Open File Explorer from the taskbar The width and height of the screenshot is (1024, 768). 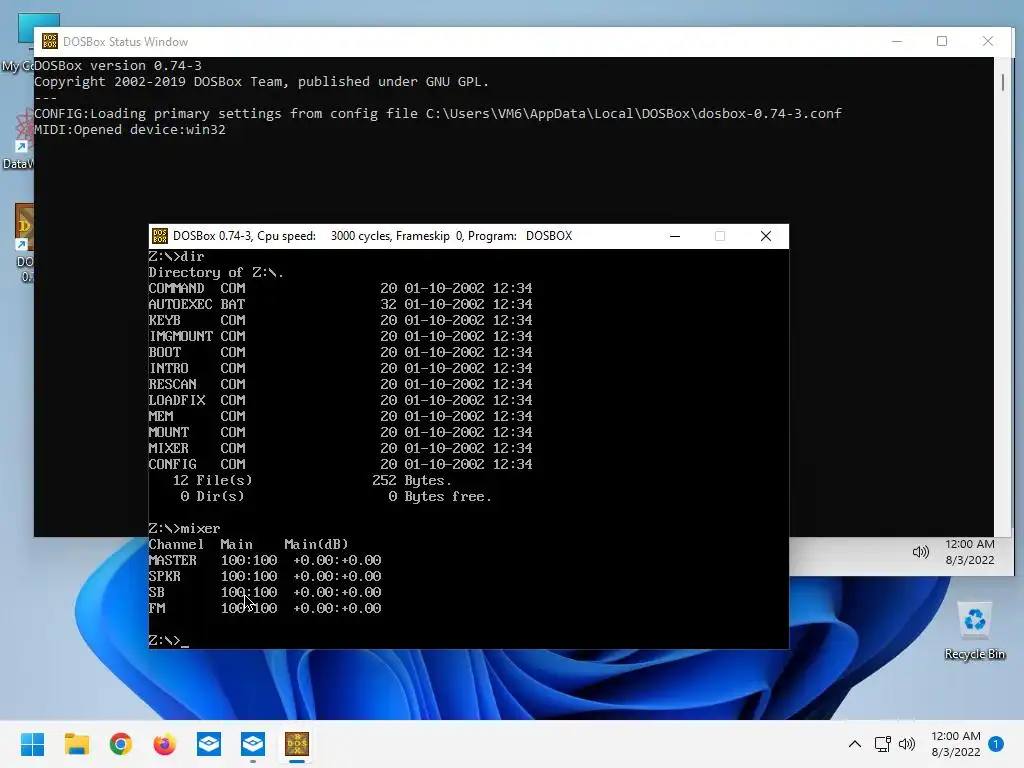pyautogui.click(x=76, y=744)
